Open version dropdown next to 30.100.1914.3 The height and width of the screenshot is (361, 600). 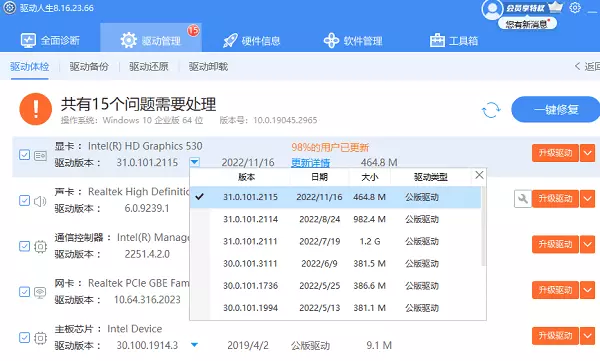coord(194,345)
